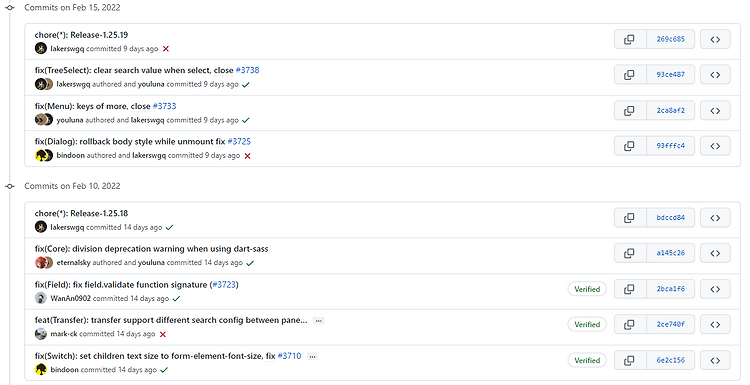Click WanAn0902 avatar thumbnail
The width and height of the screenshot is (750, 385).
coord(41,298)
